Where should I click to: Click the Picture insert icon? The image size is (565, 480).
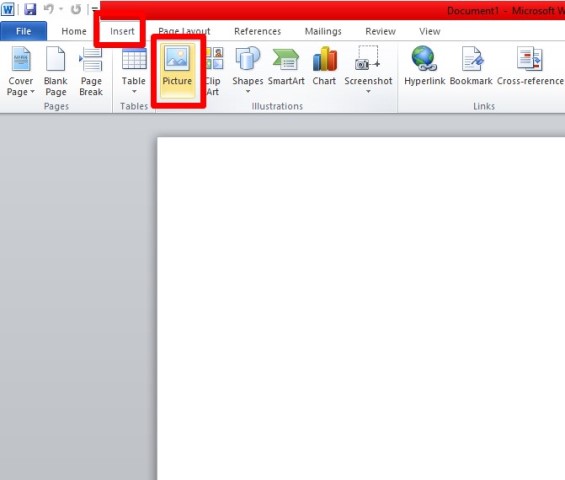(x=177, y=70)
